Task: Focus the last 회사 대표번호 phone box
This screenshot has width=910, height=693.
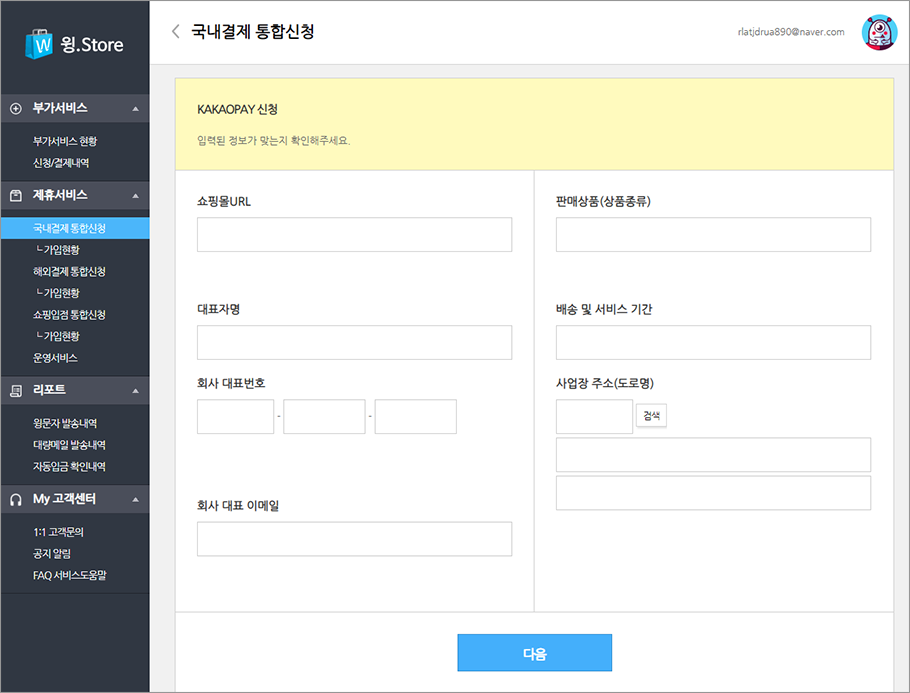Action: pos(416,417)
